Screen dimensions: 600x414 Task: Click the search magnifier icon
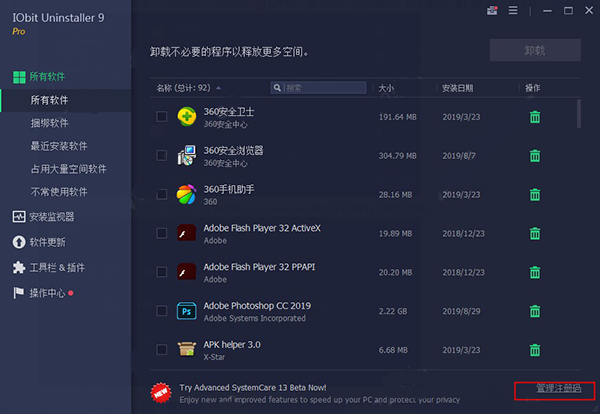tap(277, 88)
